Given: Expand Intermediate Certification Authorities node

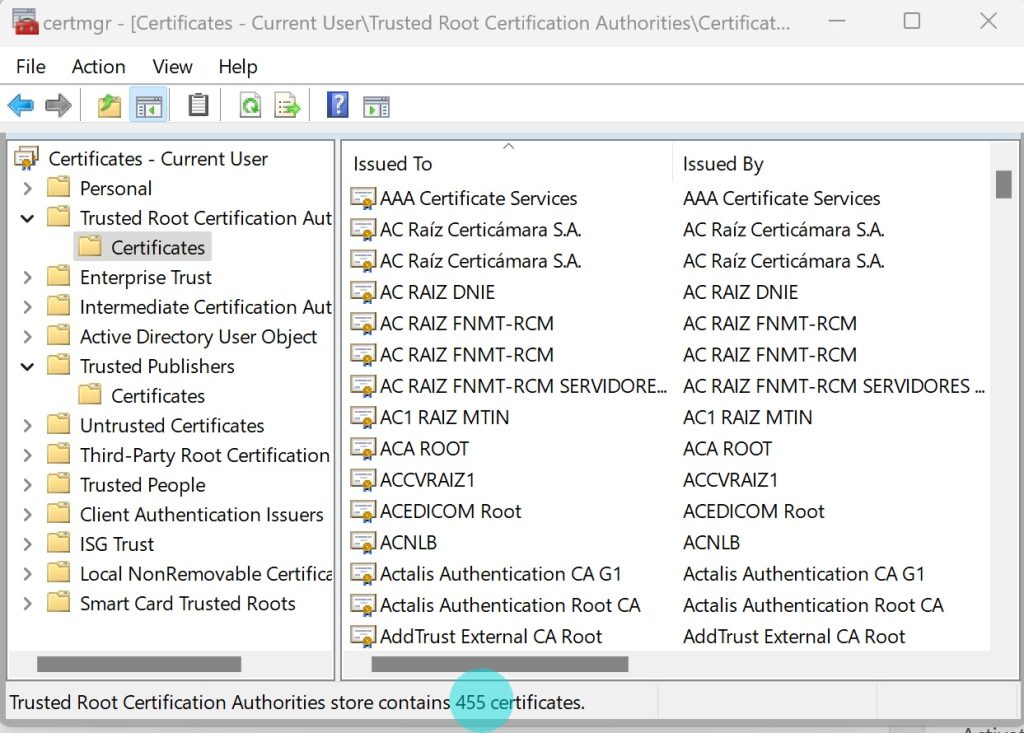Looking at the screenshot, I should point(27,307).
